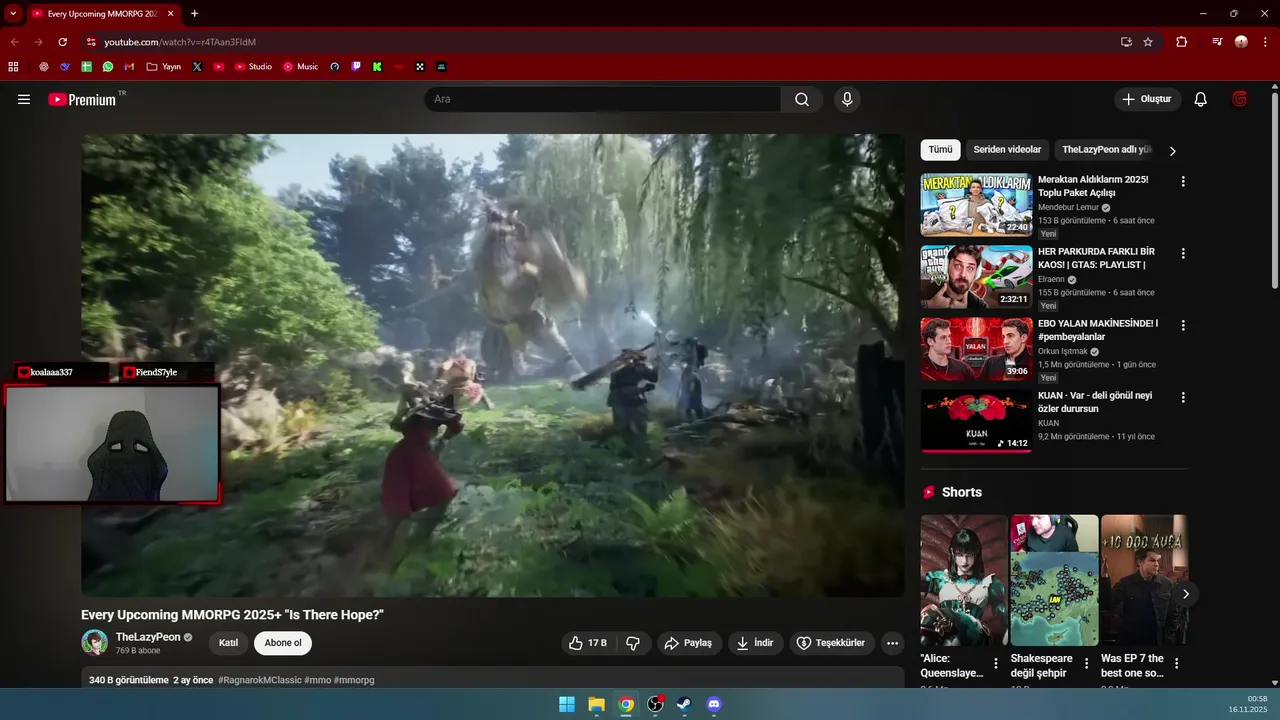Select the Seriden videolar chip
Image resolution: width=1280 pixels, height=720 pixels.
1007,150
